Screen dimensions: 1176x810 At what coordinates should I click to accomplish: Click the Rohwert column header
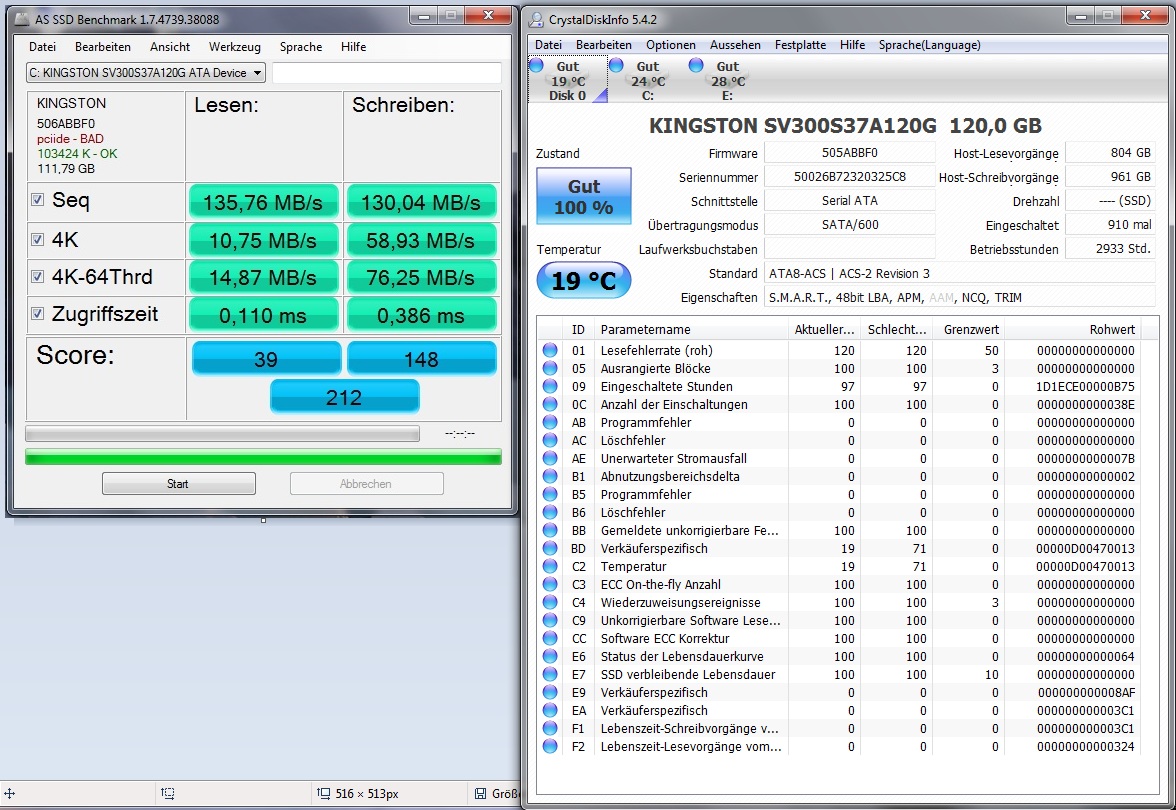click(x=1072, y=329)
